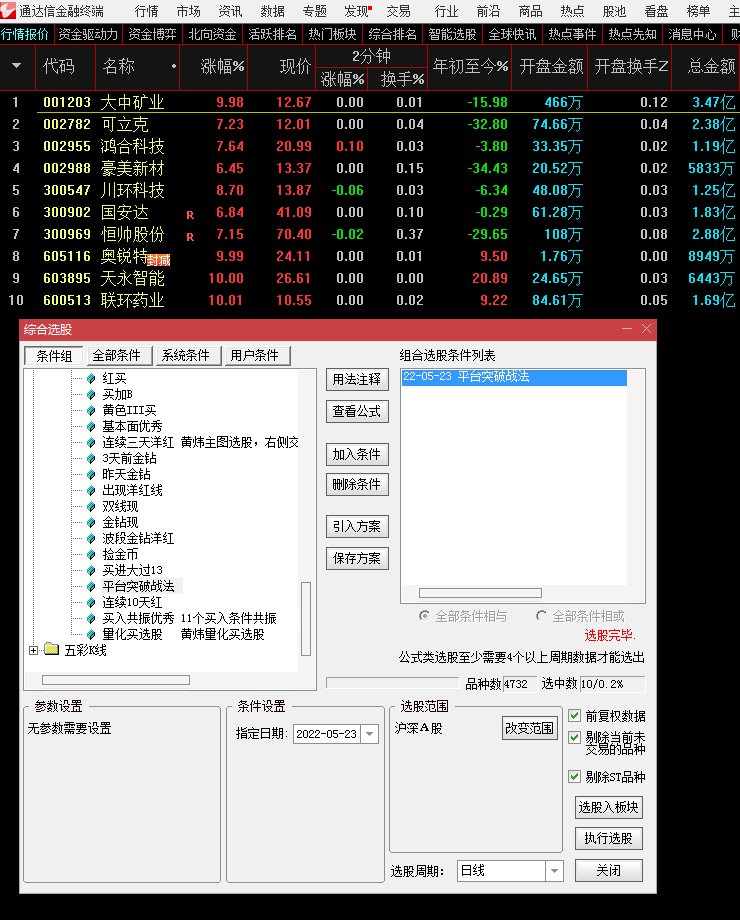Select 全部条件相或 radio button

pos(541,615)
